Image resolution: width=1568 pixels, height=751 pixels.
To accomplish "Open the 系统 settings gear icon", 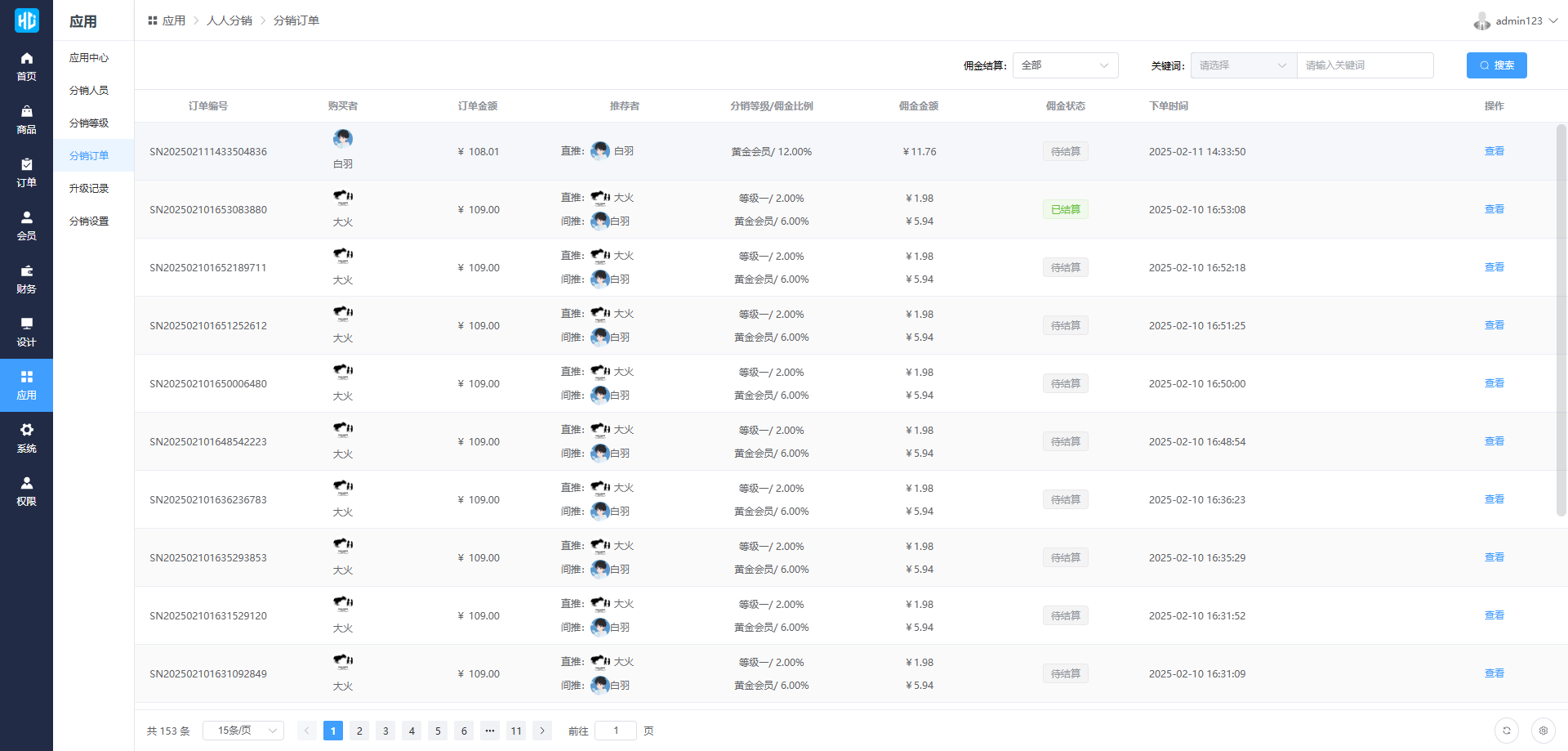I will pyautogui.click(x=26, y=431).
